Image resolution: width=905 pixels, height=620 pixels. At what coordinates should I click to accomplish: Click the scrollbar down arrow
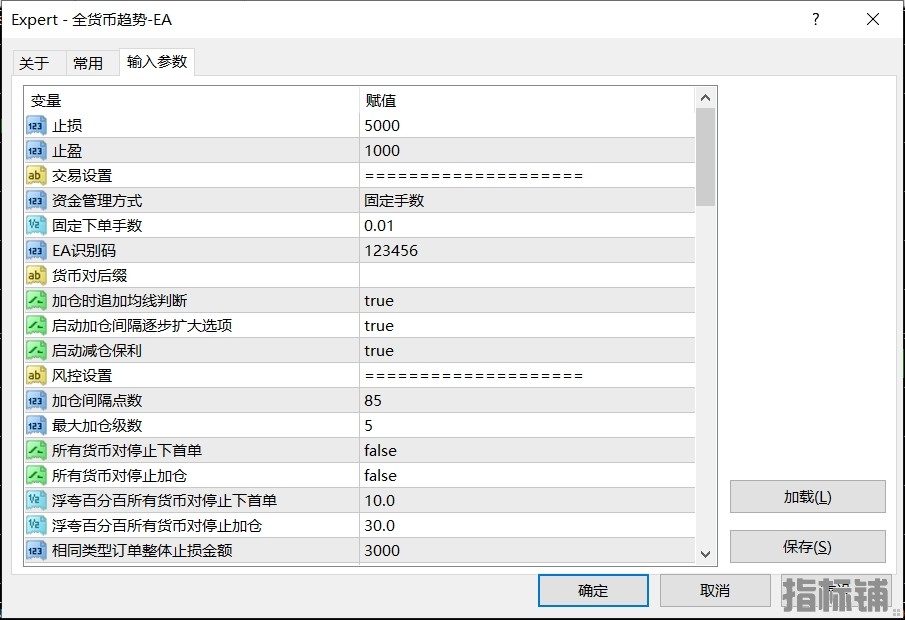point(705,554)
